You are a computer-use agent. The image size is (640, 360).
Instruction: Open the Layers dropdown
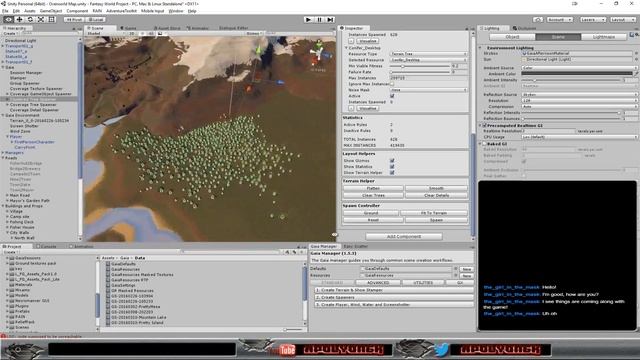592,19
